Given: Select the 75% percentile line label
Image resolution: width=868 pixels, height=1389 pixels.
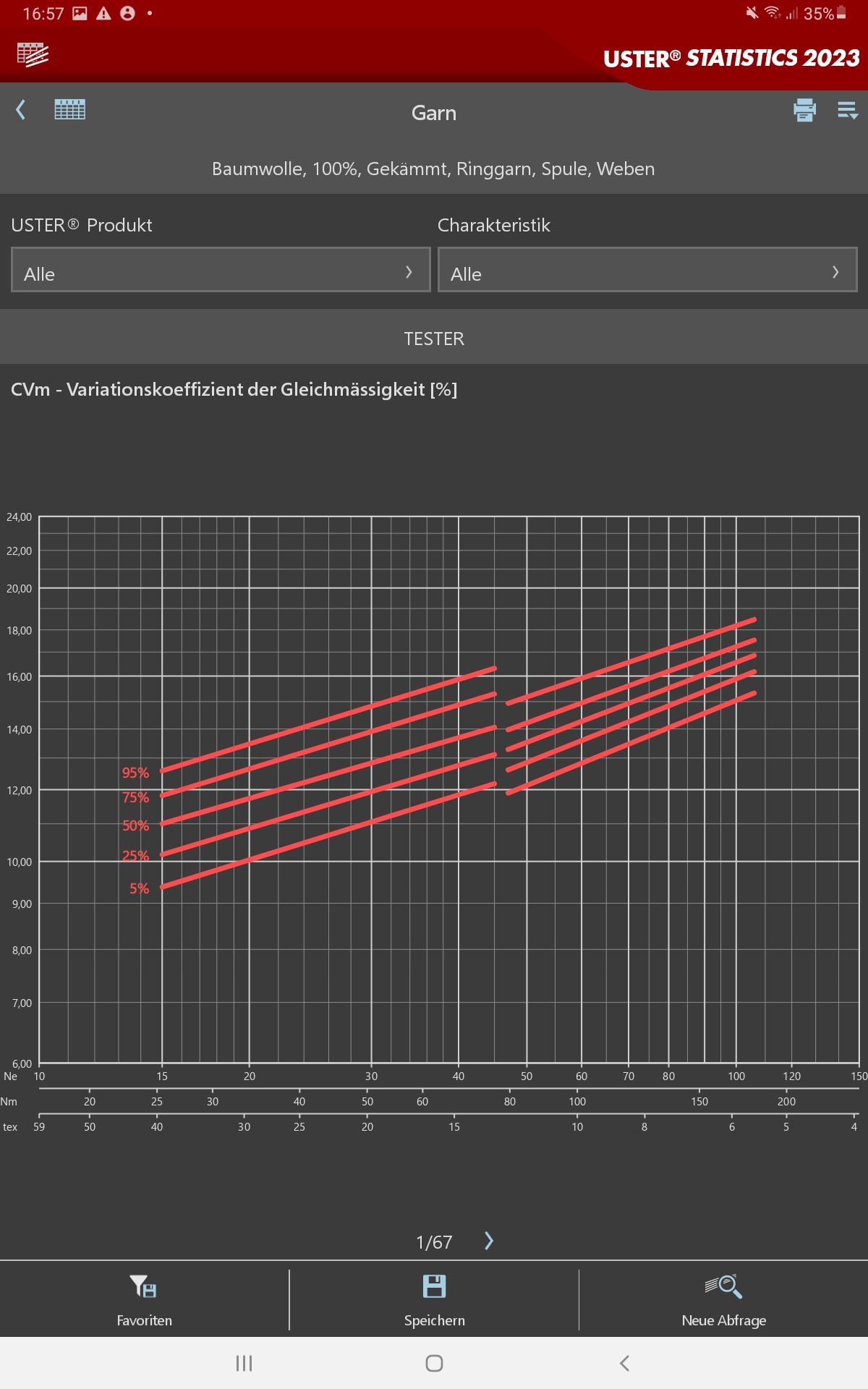Looking at the screenshot, I should tap(135, 797).
